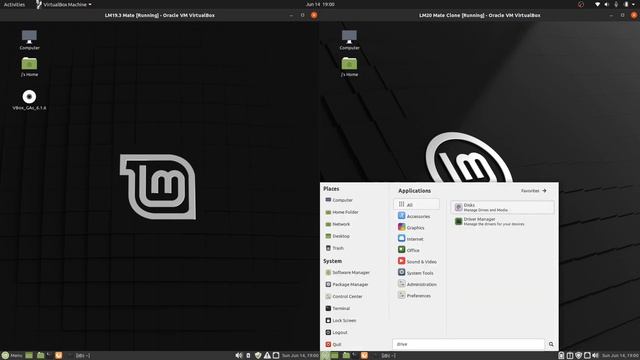
Task: Launch Driver Manager from search results
Action: (502, 221)
